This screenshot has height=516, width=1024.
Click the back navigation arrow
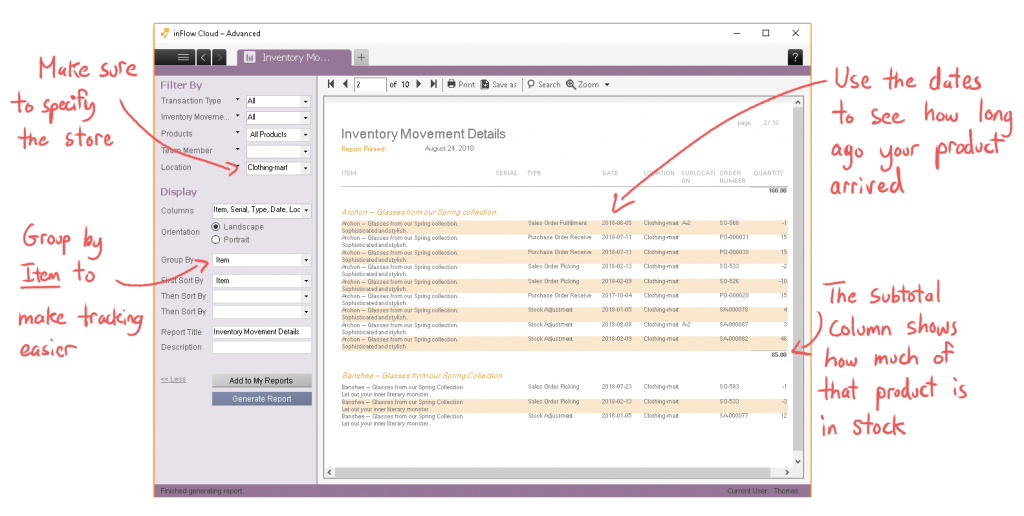point(203,57)
